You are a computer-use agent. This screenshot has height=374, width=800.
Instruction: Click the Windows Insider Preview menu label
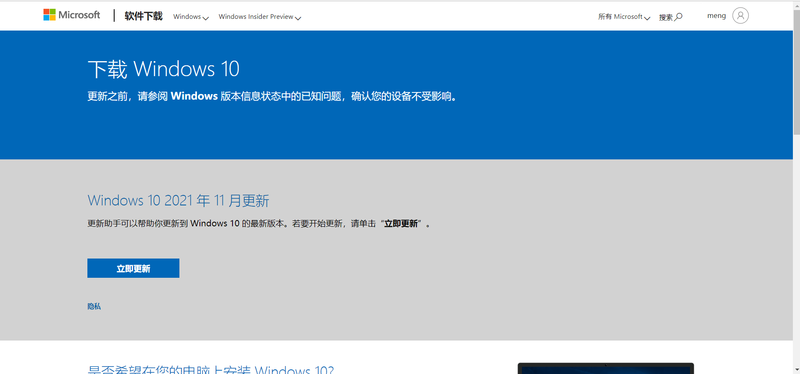coord(256,17)
